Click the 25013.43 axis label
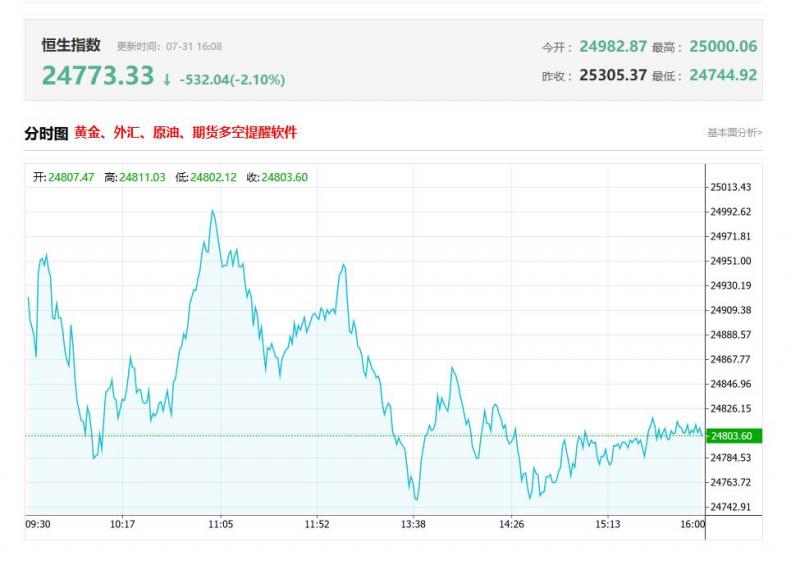Viewport: 800px width, 565px height. pyautogui.click(x=731, y=187)
